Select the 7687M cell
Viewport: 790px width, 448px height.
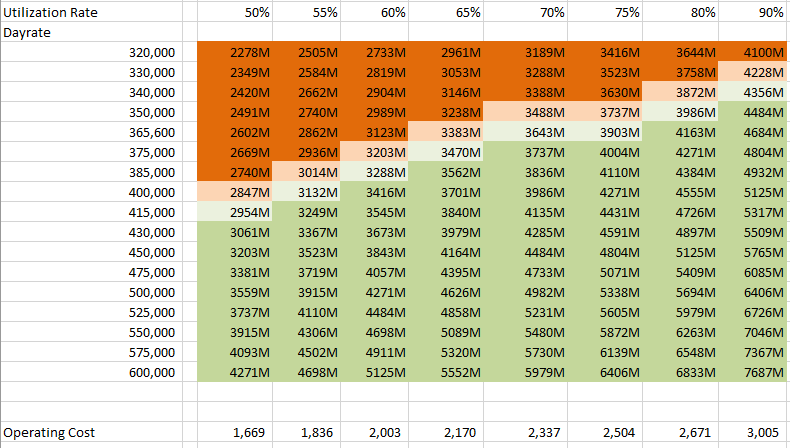pyautogui.click(x=753, y=372)
